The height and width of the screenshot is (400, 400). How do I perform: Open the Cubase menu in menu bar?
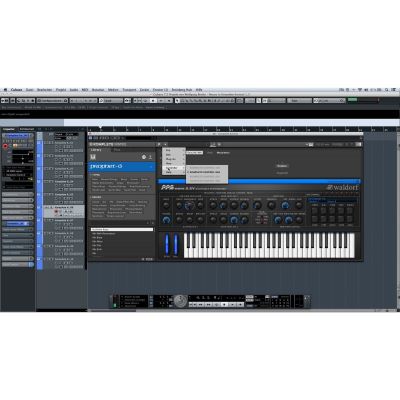point(16,90)
